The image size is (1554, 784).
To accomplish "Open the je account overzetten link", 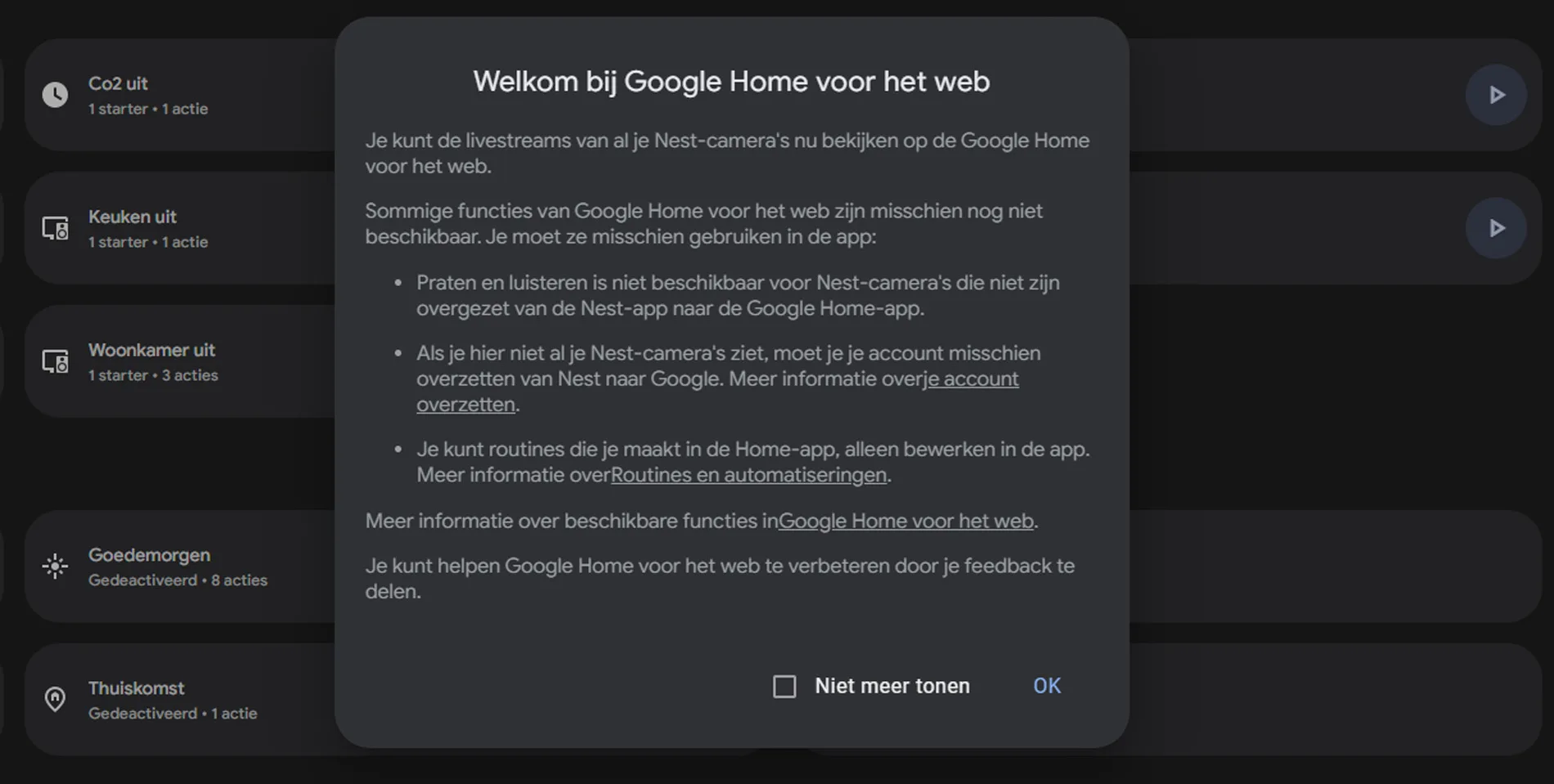I will coord(972,379).
